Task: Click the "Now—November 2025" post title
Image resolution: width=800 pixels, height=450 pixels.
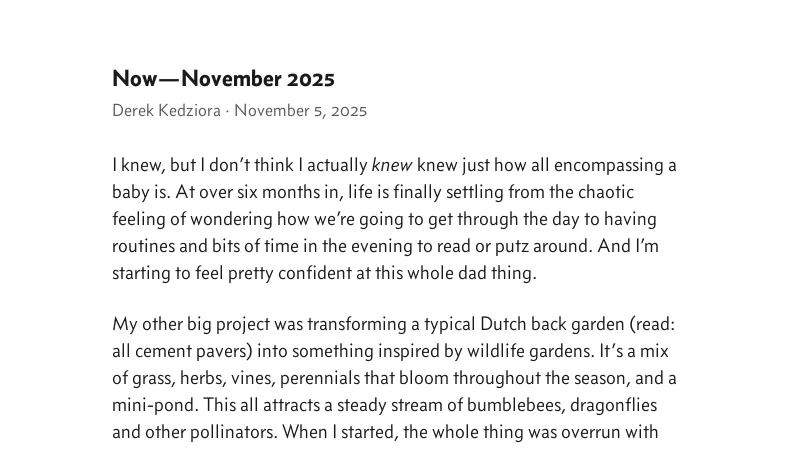Action: point(223,79)
